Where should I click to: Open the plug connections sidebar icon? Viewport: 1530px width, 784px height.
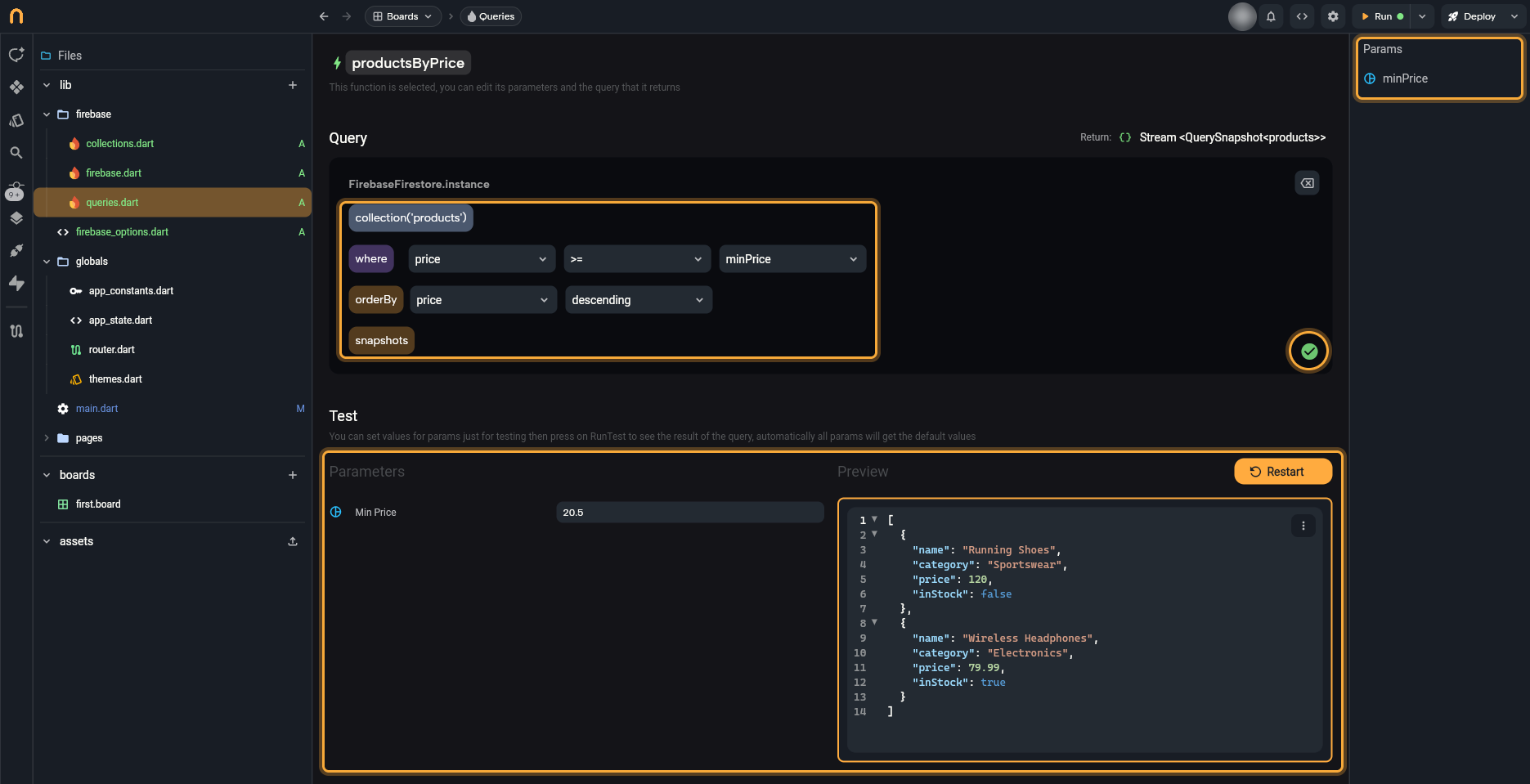16,251
